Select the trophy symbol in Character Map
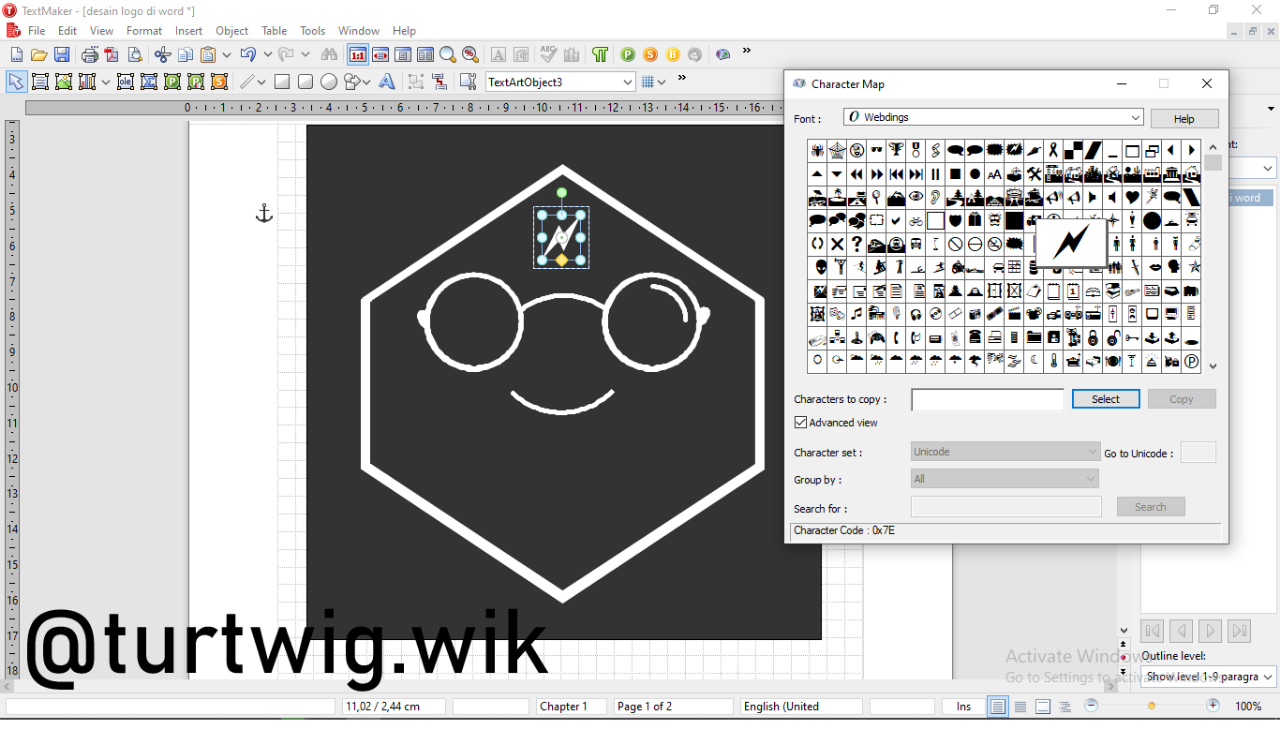The image size is (1280, 734). (x=896, y=150)
